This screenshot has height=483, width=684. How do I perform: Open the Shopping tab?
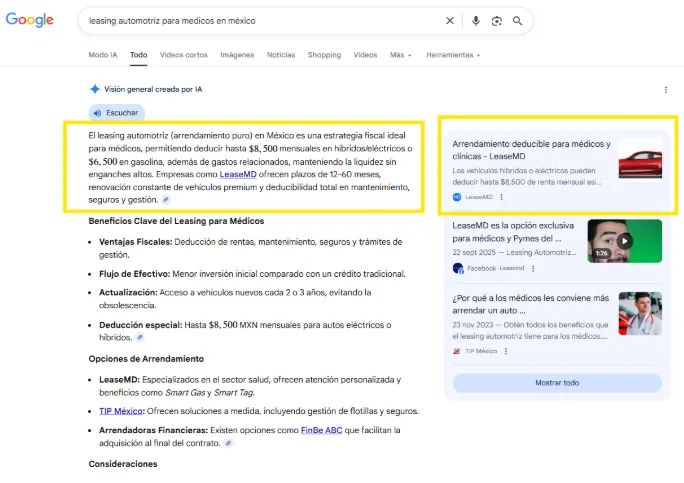pos(324,55)
